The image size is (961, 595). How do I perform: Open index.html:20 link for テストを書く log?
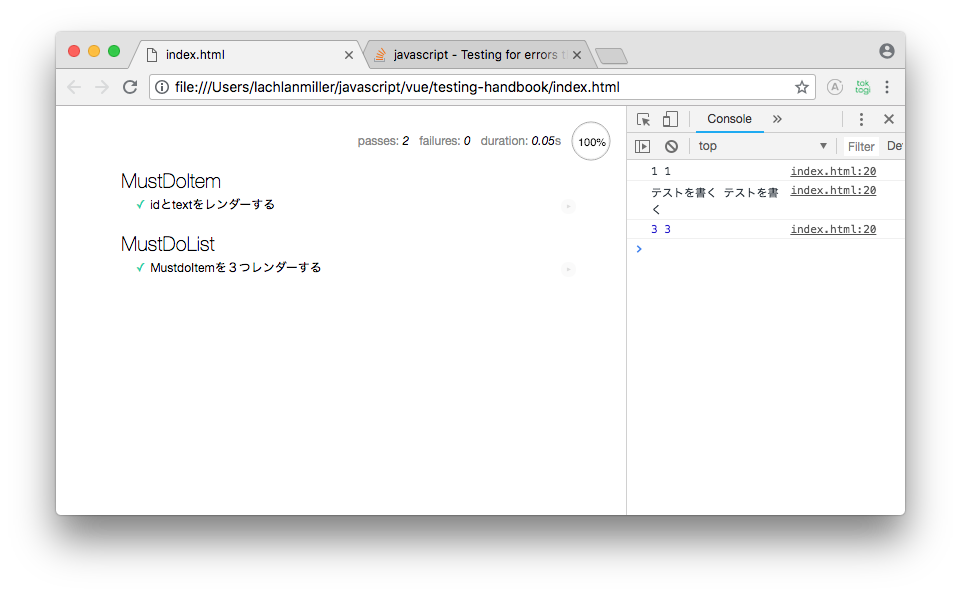833,190
